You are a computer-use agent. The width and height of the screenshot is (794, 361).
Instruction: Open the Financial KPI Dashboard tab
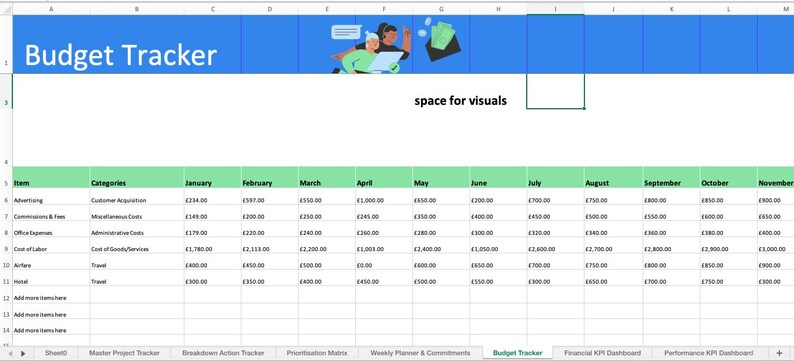[x=603, y=353]
